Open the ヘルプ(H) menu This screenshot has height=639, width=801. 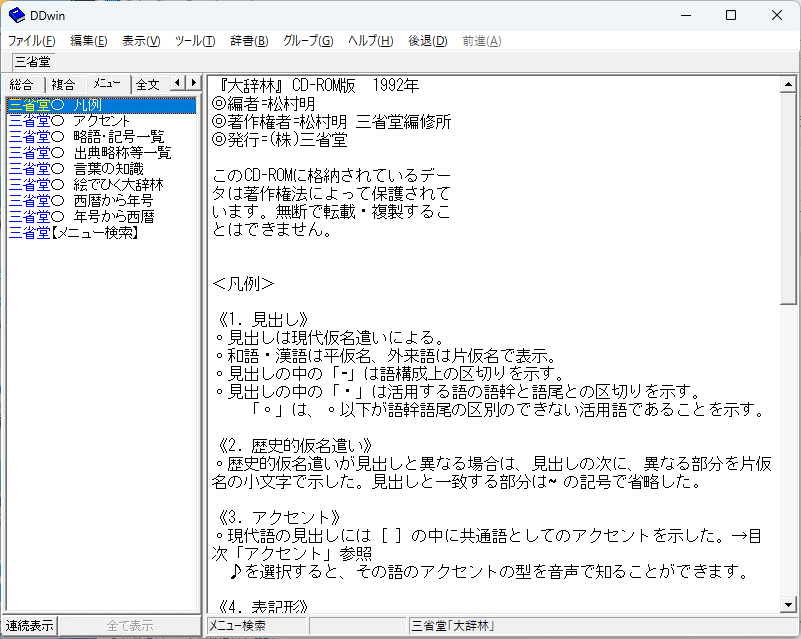(370, 41)
